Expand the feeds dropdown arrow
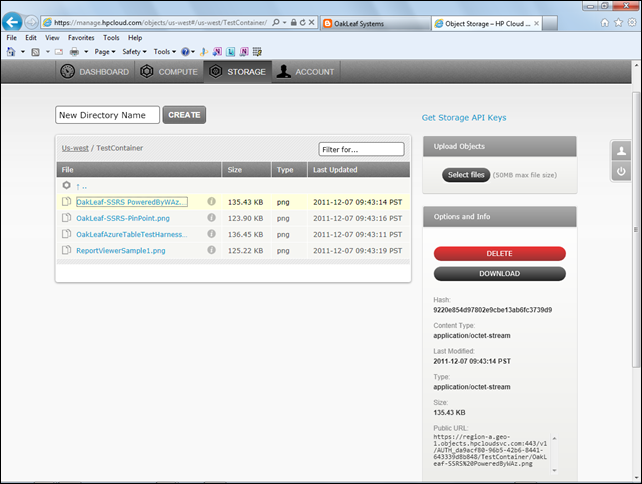642x484 pixels. click(x=47, y=52)
